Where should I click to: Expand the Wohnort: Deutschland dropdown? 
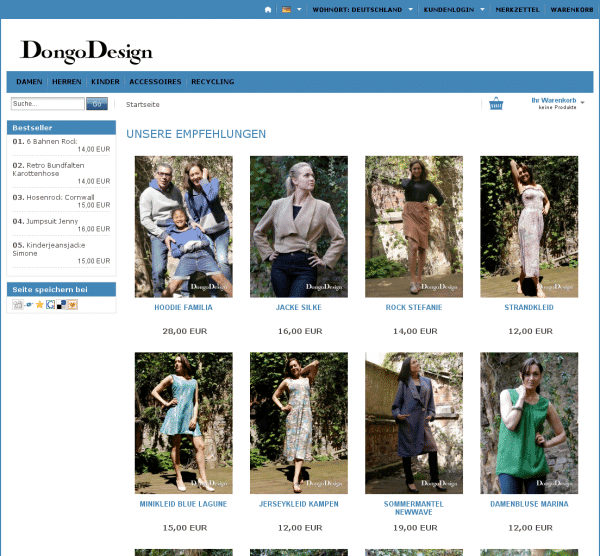coord(410,9)
